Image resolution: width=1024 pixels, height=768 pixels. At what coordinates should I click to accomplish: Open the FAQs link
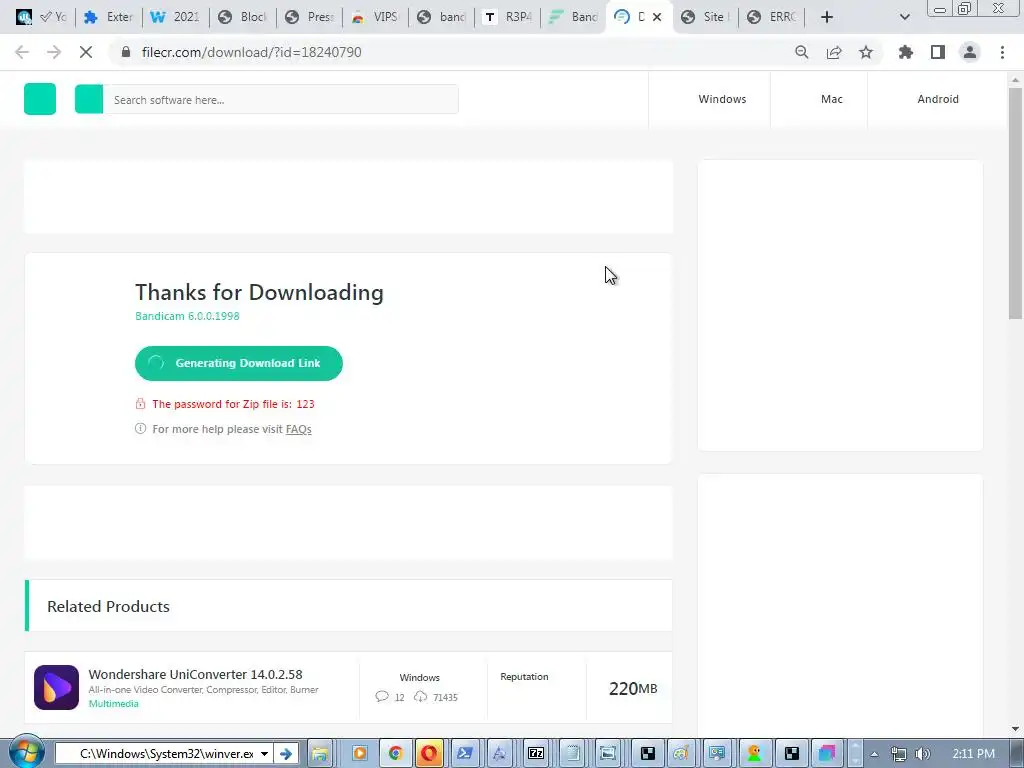click(298, 429)
